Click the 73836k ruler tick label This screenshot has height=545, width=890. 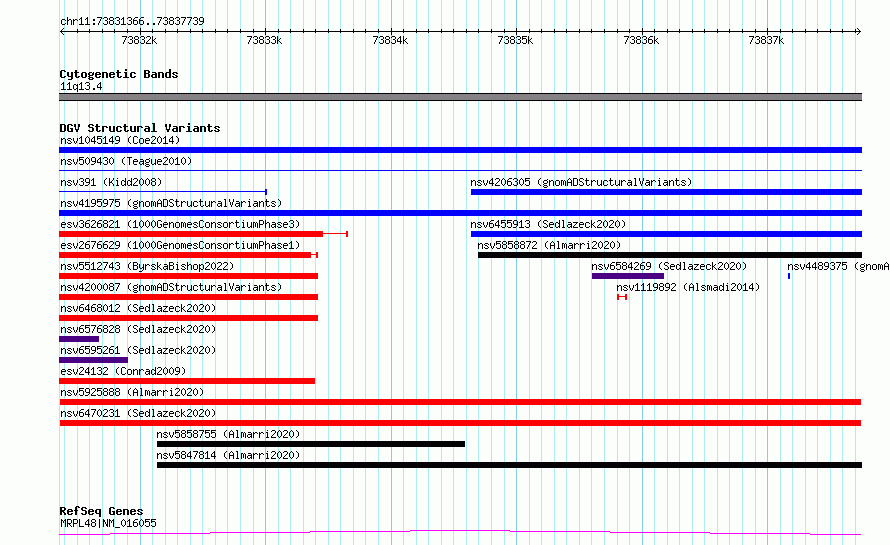pyautogui.click(x=641, y=40)
